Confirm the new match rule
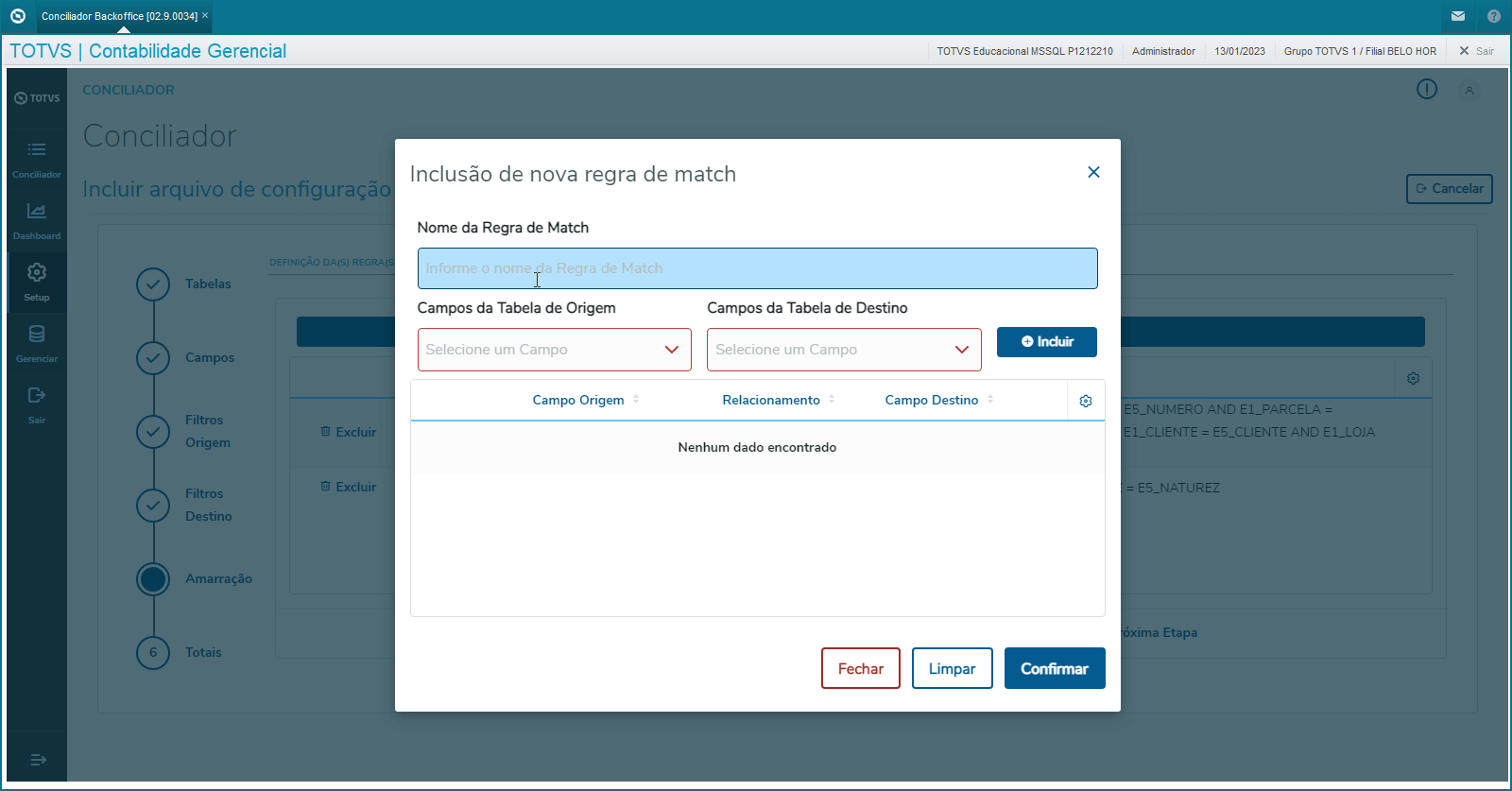This screenshot has width=1512, height=791. pos(1055,668)
